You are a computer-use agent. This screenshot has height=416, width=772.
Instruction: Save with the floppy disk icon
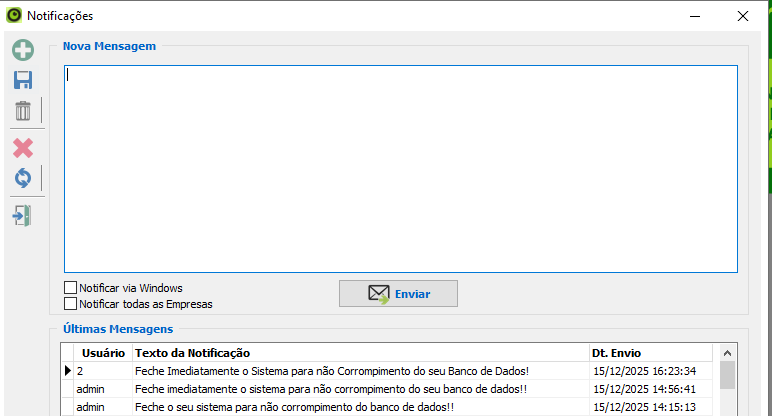pyautogui.click(x=23, y=81)
